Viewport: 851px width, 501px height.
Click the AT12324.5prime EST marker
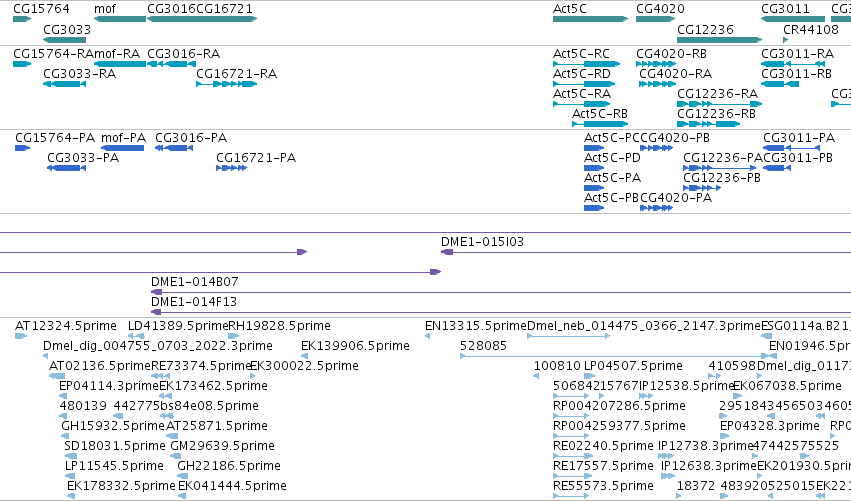(x=21, y=336)
